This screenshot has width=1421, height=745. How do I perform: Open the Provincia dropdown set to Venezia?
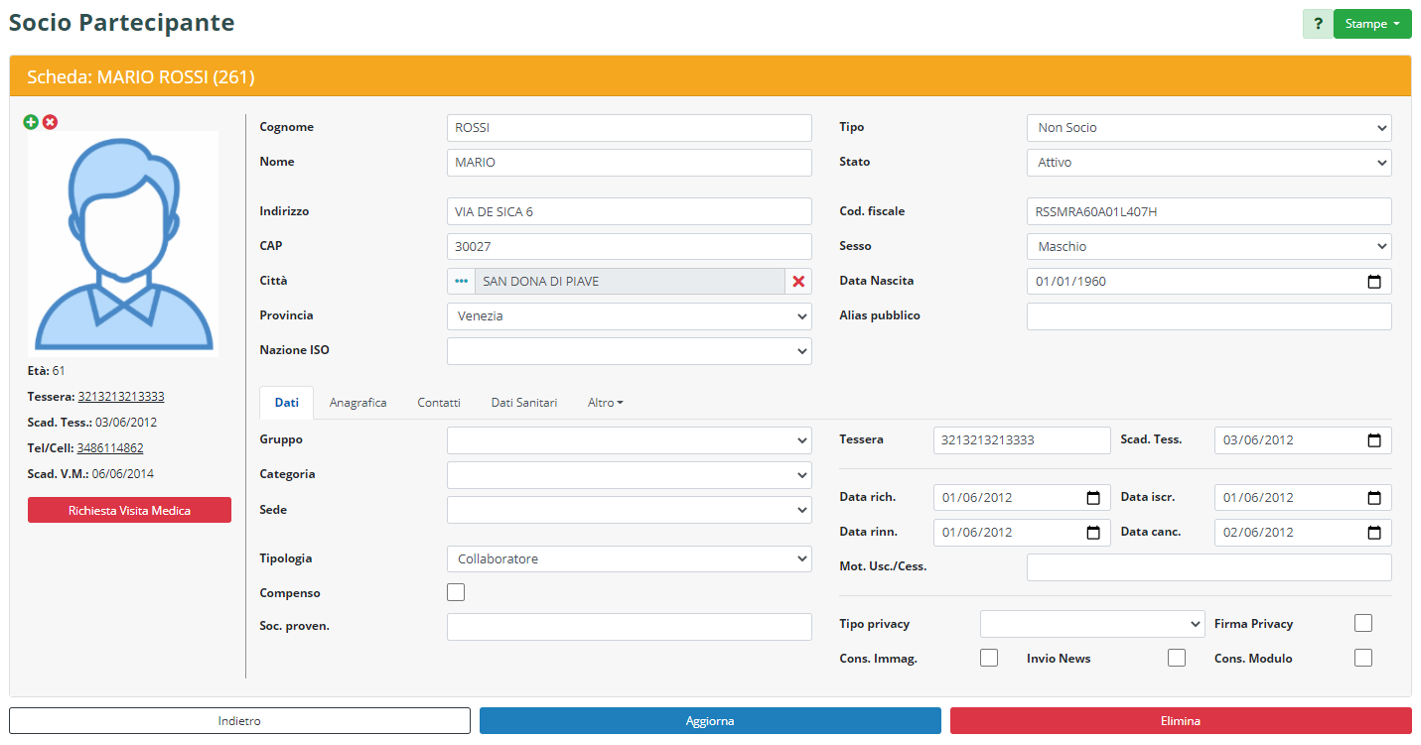tap(629, 317)
